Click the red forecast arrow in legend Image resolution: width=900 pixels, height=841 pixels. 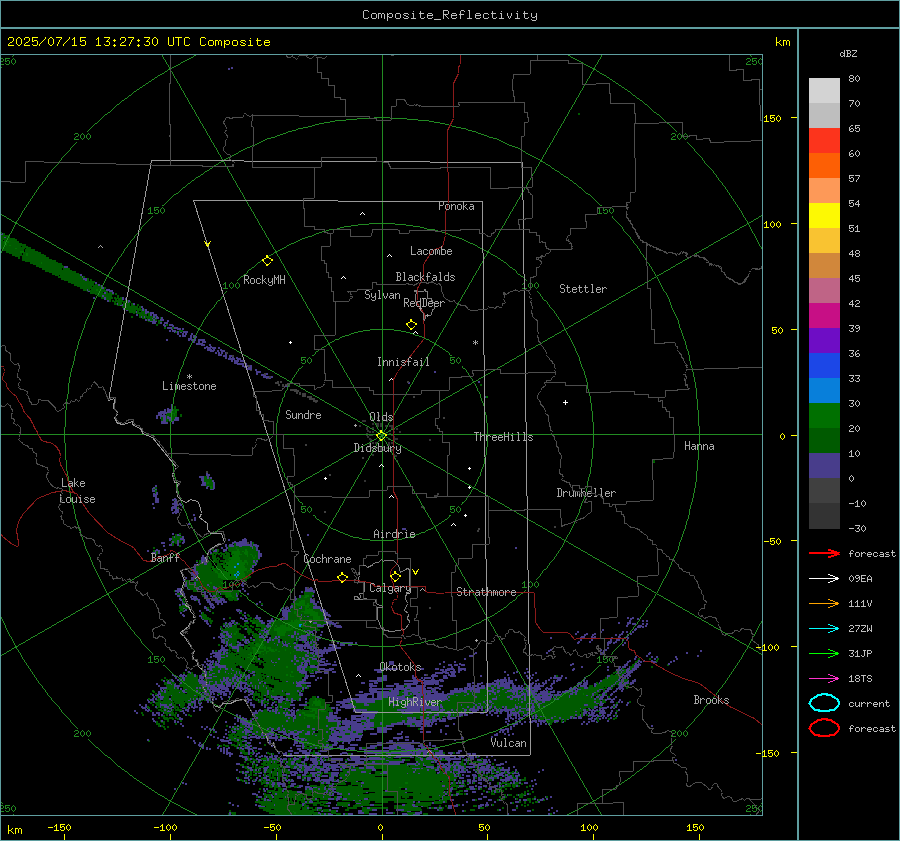click(824, 553)
